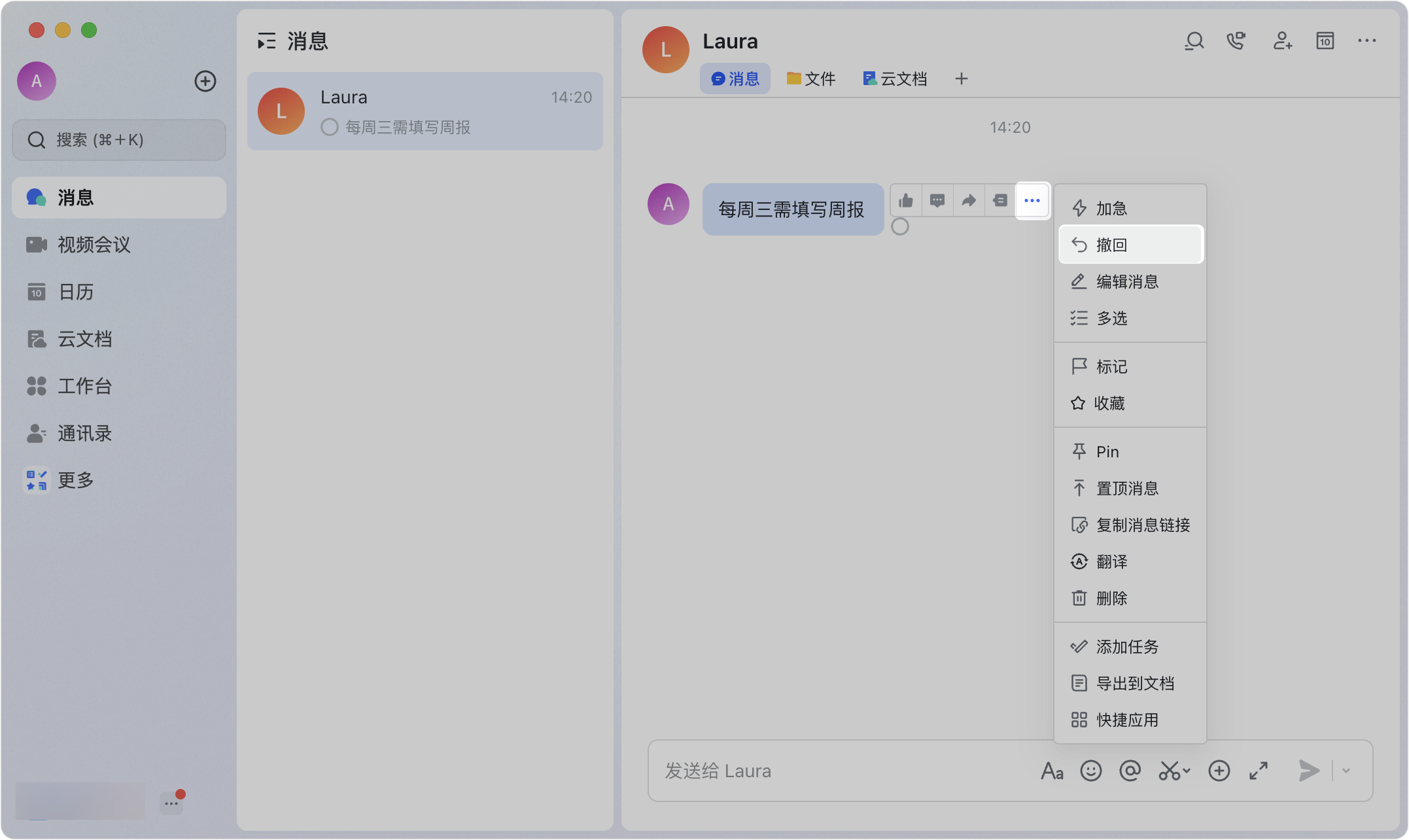Select 撤回 from the context menu
This screenshot has height=840, width=1409.
[x=1130, y=245]
